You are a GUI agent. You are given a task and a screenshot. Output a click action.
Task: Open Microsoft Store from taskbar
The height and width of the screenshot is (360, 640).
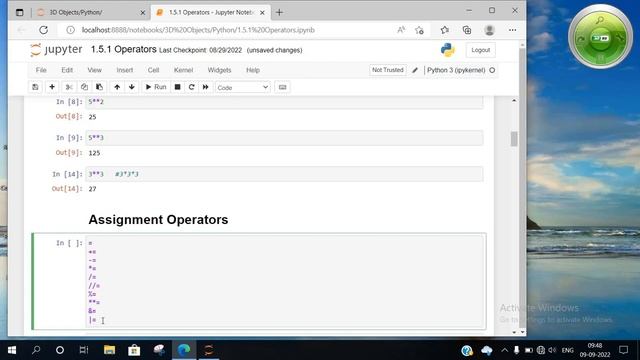pyautogui.click(x=134, y=350)
